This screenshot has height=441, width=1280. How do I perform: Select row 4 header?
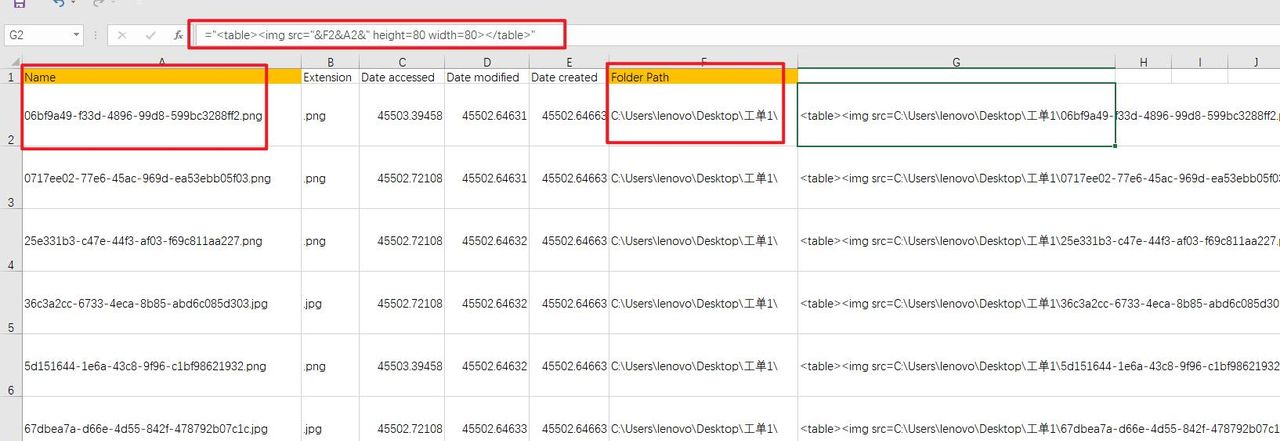tap(10, 241)
